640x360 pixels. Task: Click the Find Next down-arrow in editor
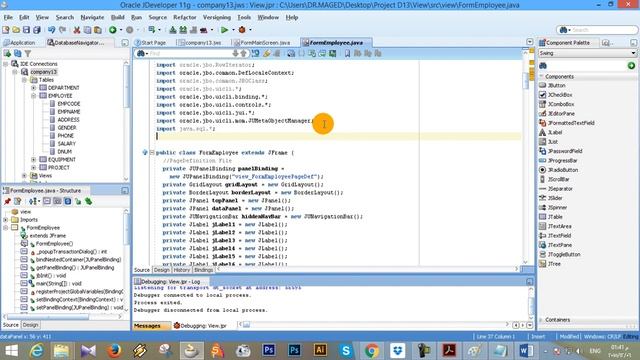(x=235, y=53)
